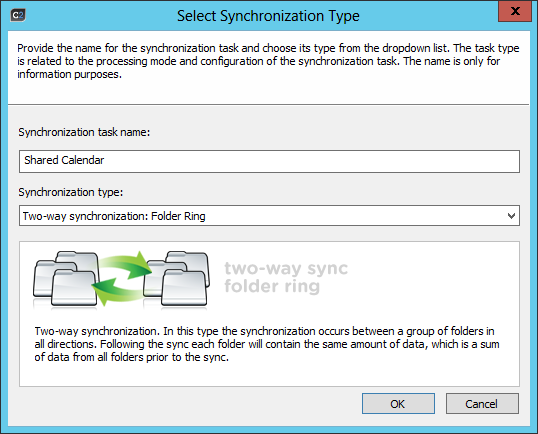Dismiss the dialog with Cancel

[482, 404]
